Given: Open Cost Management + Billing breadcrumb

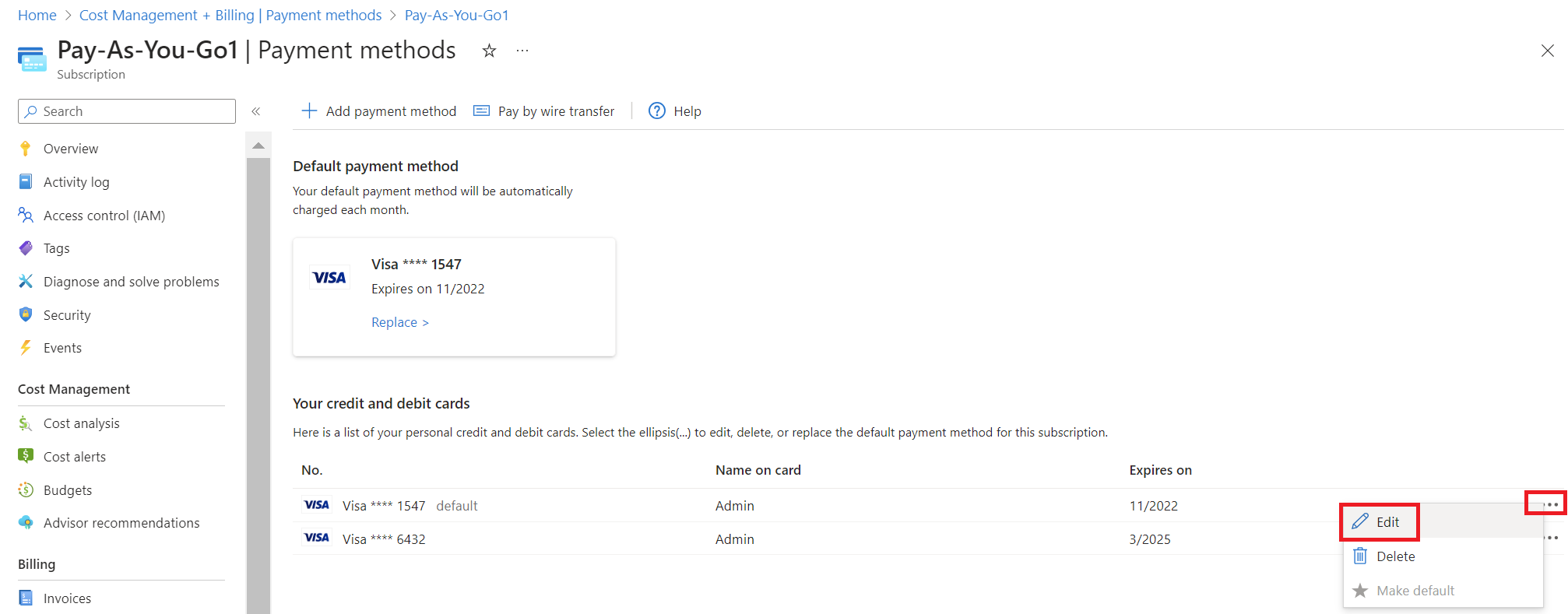Looking at the screenshot, I should click(230, 16).
